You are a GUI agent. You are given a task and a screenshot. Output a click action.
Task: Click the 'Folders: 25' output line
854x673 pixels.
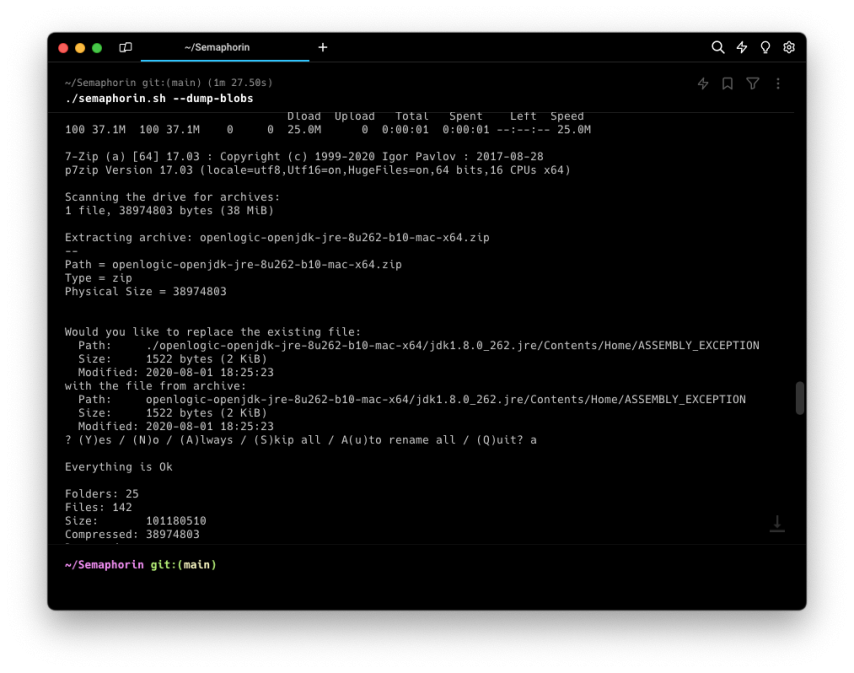click(102, 494)
